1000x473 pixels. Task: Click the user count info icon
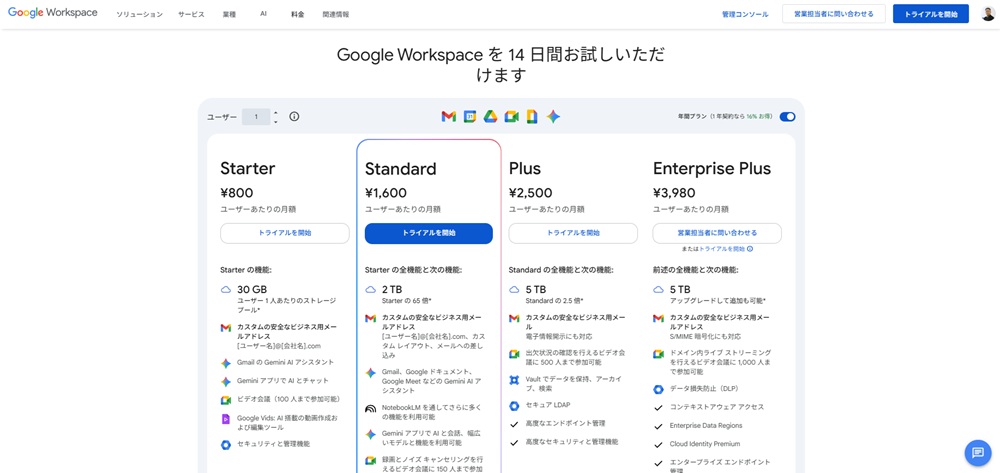pyautogui.click(x=294, y=117)
